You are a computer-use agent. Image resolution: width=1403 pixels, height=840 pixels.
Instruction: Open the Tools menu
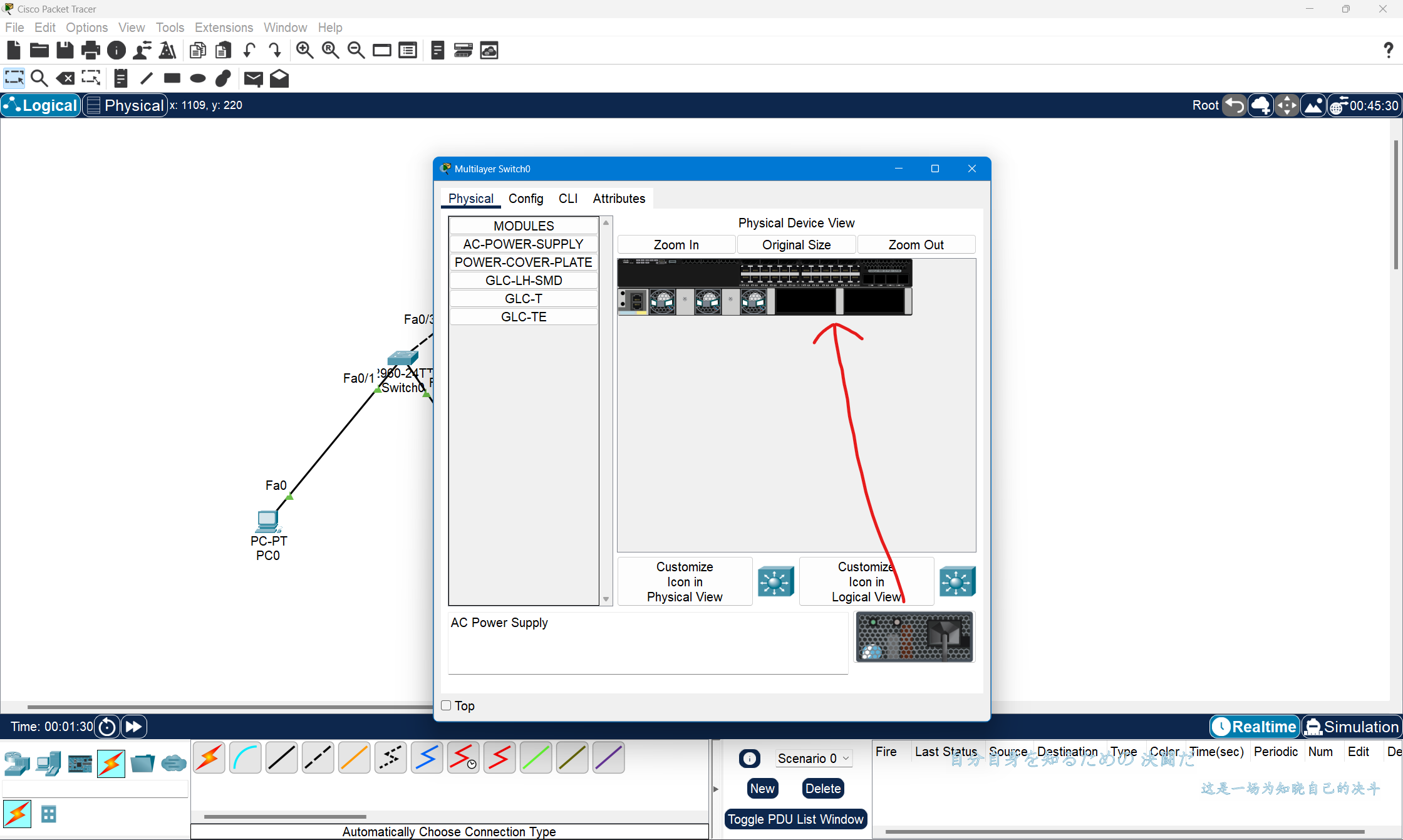[170, 28]
